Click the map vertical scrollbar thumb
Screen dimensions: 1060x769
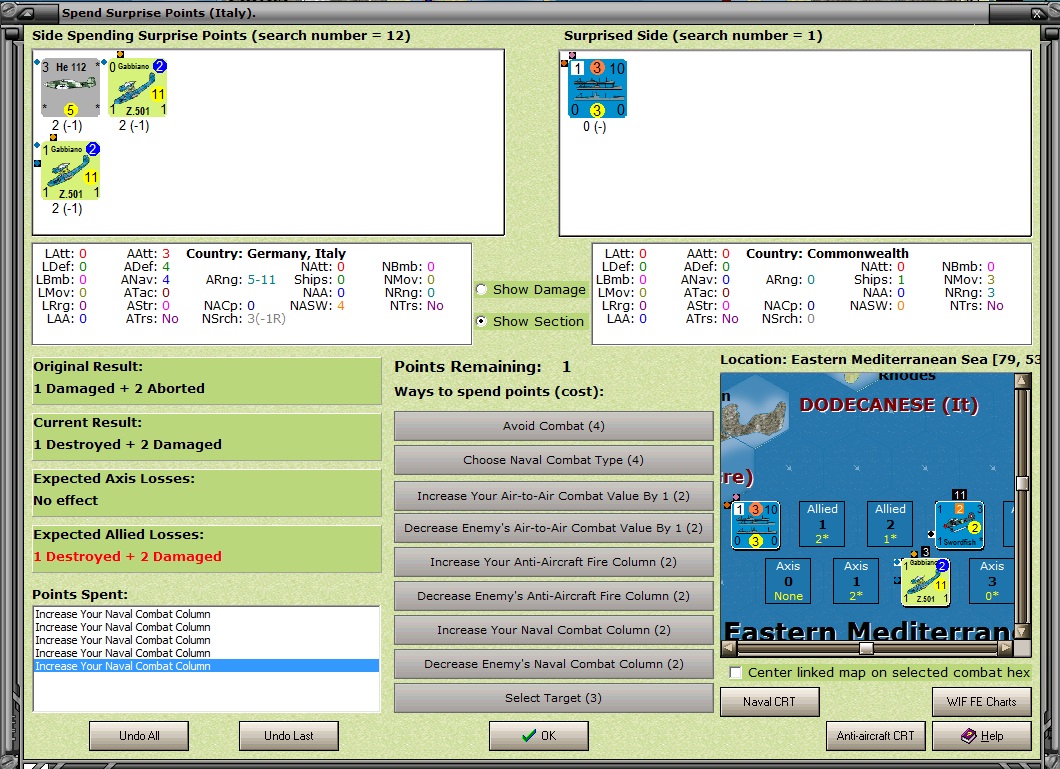click(1022, 482)
